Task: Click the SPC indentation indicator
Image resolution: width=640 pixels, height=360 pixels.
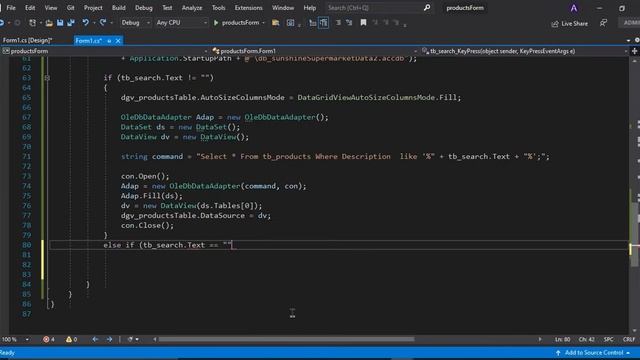Action: click(x=609, y=340)
